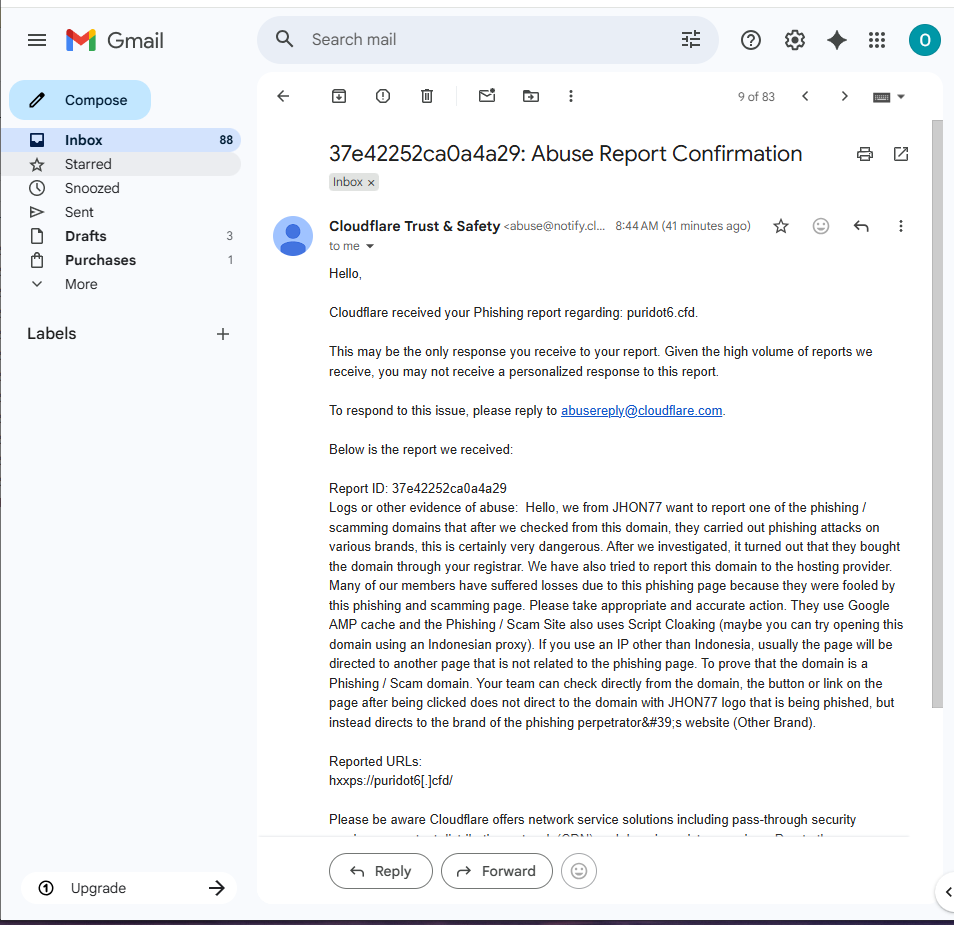Open message More menu dots
This screenshot has height=925, width=954.
(900, 226)
